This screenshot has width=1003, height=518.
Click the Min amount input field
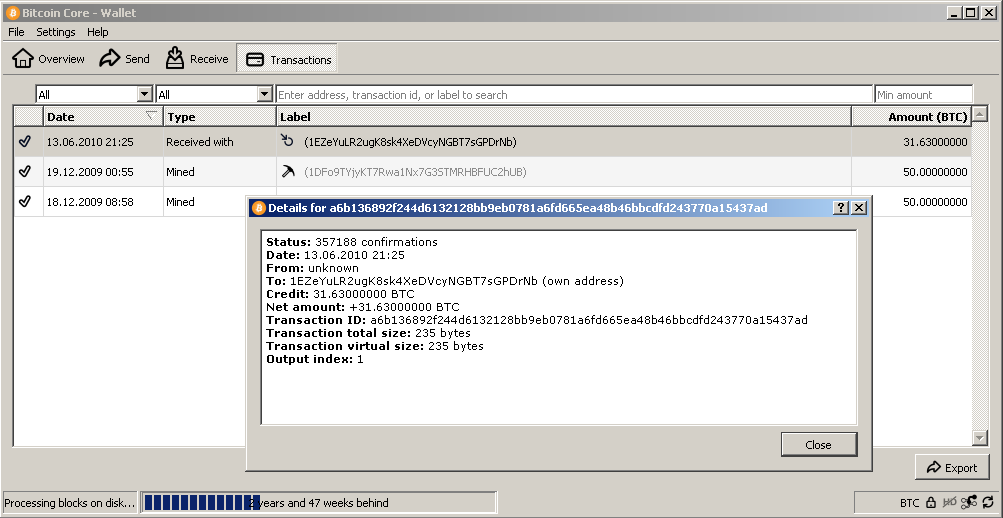[x=924, y=95]
